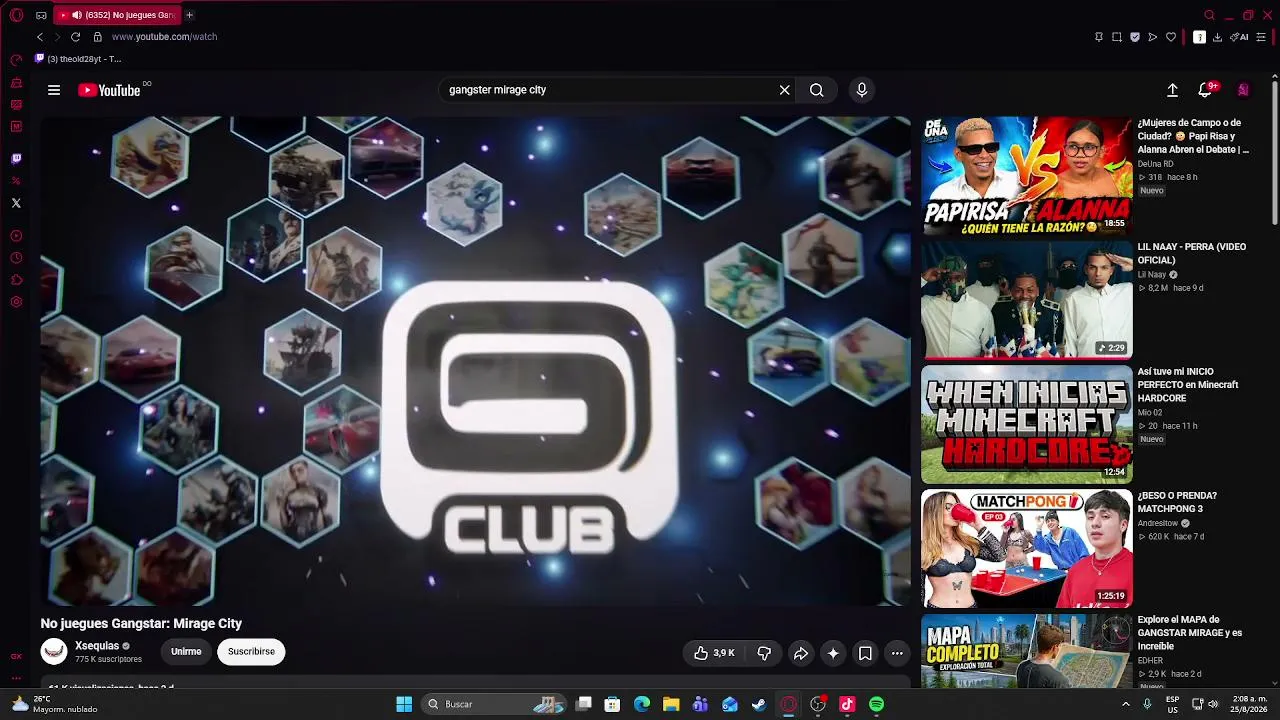Open more actions three-dot menu
Screen dimensions: 1280x720
[x=897, y=653]
